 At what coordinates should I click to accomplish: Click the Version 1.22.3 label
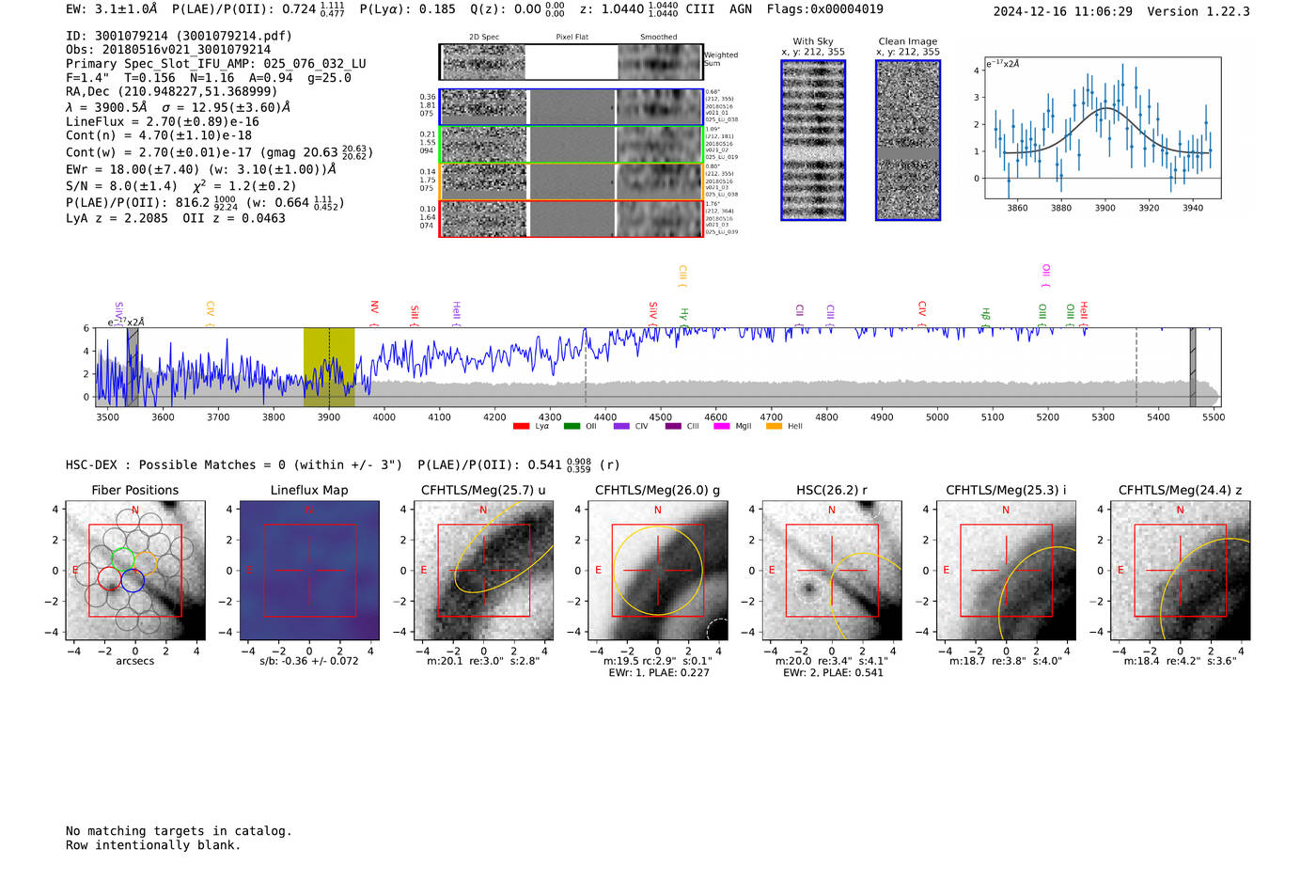click(1198, 11)
